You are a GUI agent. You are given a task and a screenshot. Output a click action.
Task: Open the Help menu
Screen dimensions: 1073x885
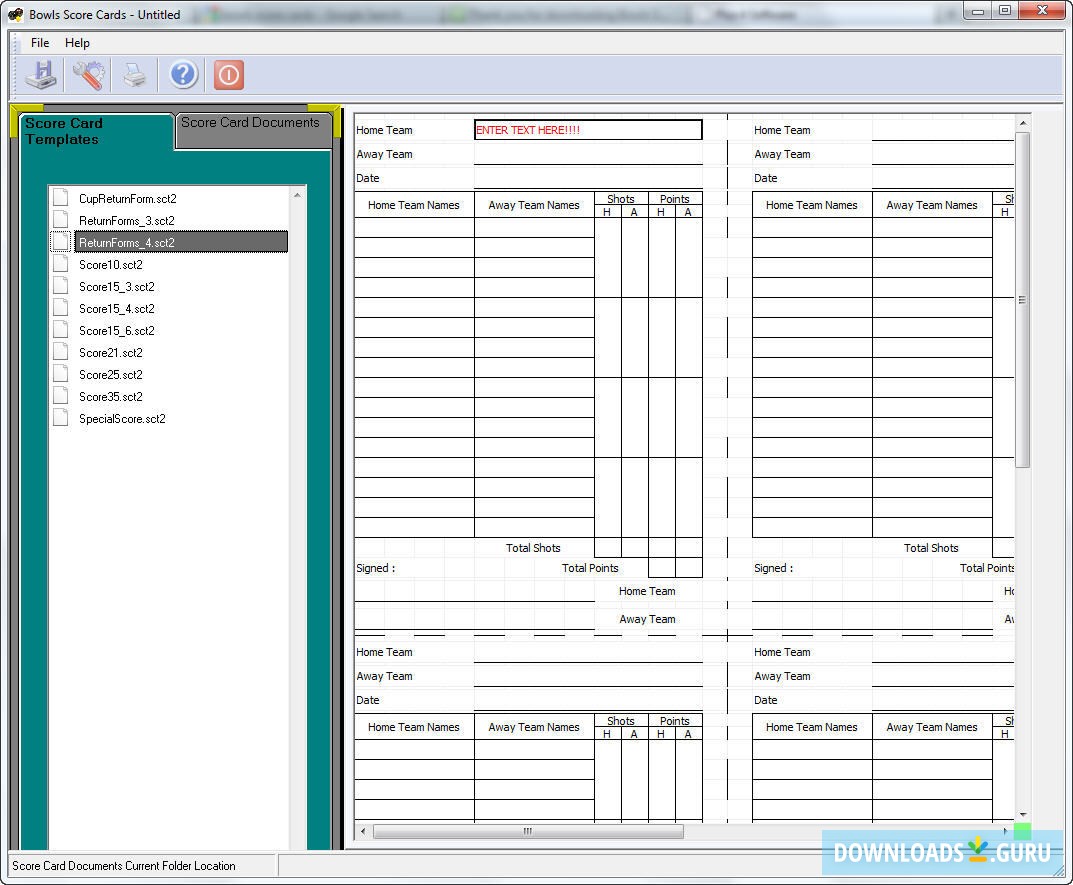point(77,43)
